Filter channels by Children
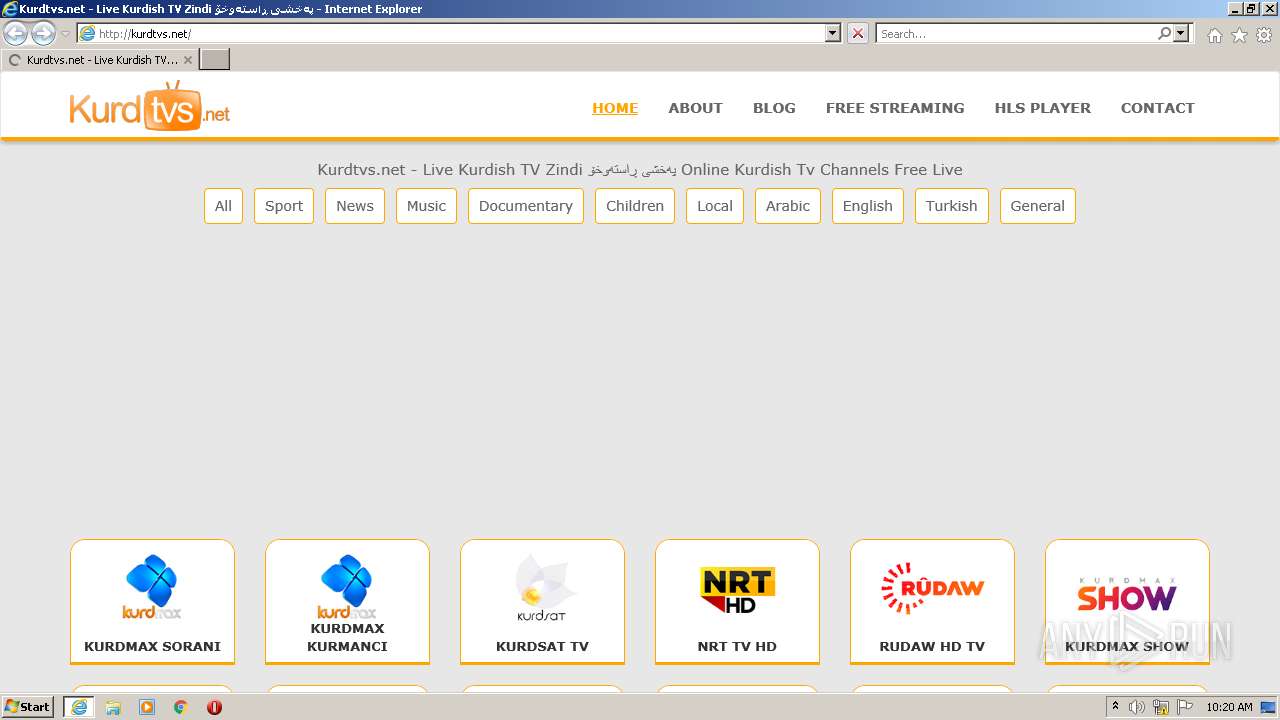 (x=635, y=206)
